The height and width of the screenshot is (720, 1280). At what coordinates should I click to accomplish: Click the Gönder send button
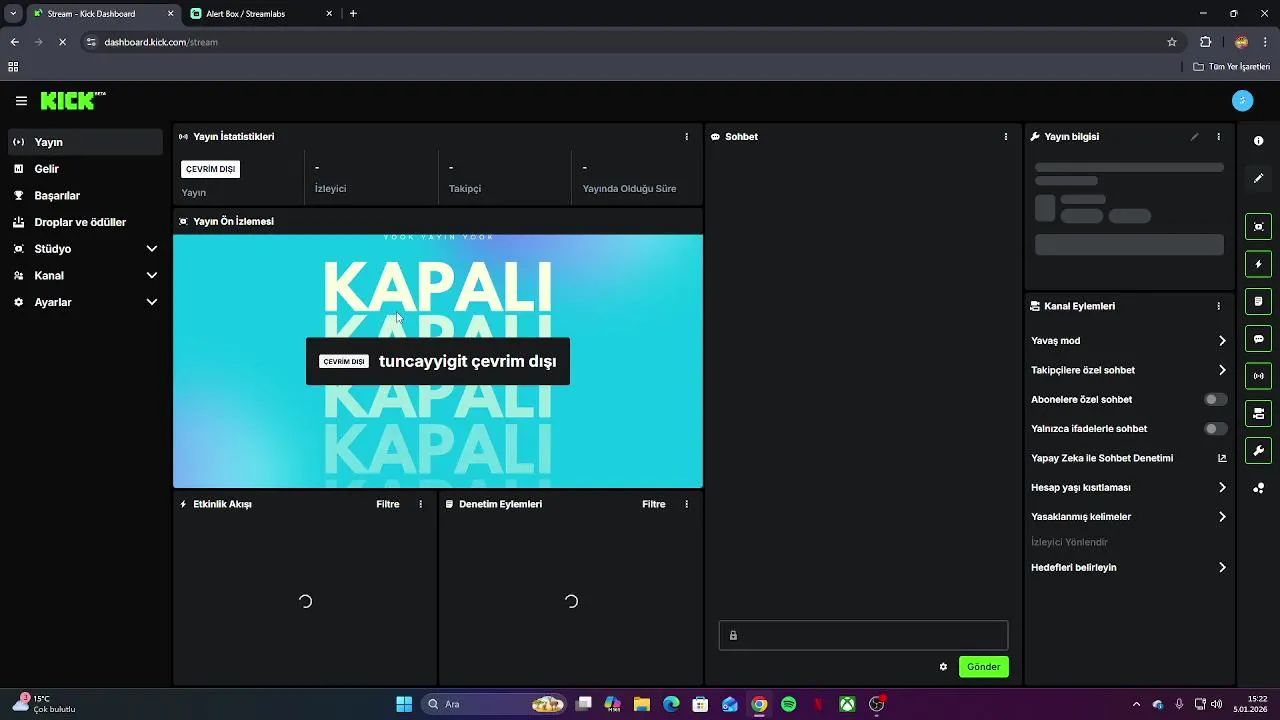983,667
